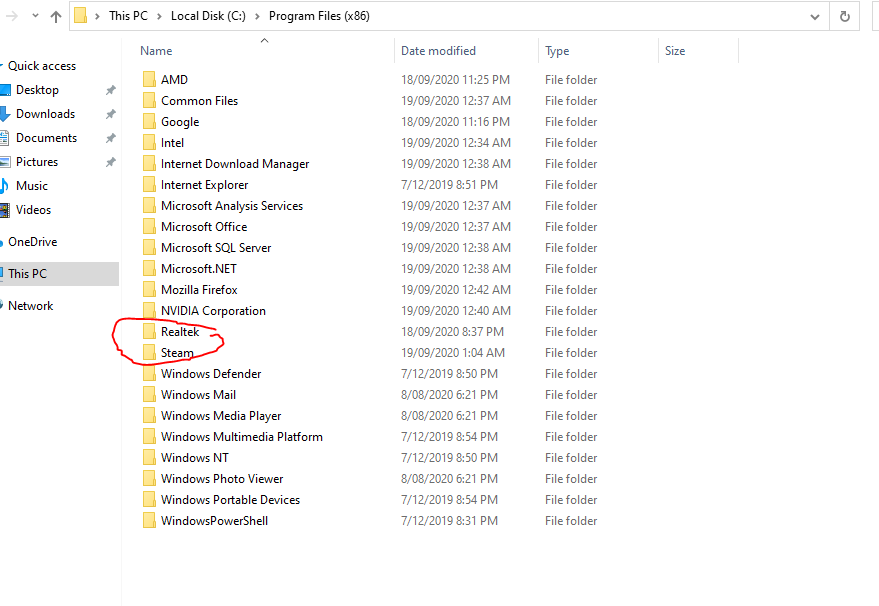Screen dimensions: 879x606
Task: Open Desktop in Quick access
Action: [x=37, y=90]
